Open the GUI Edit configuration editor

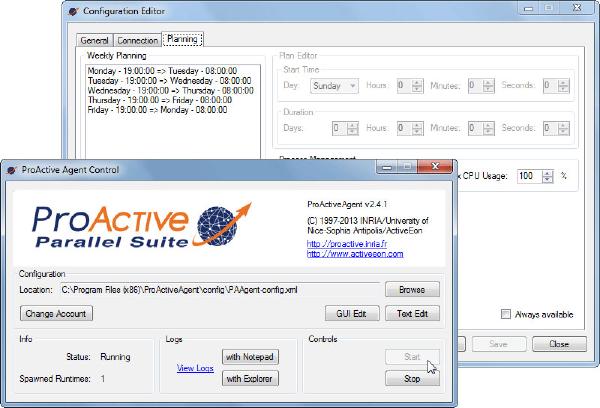tap(352, 313)
